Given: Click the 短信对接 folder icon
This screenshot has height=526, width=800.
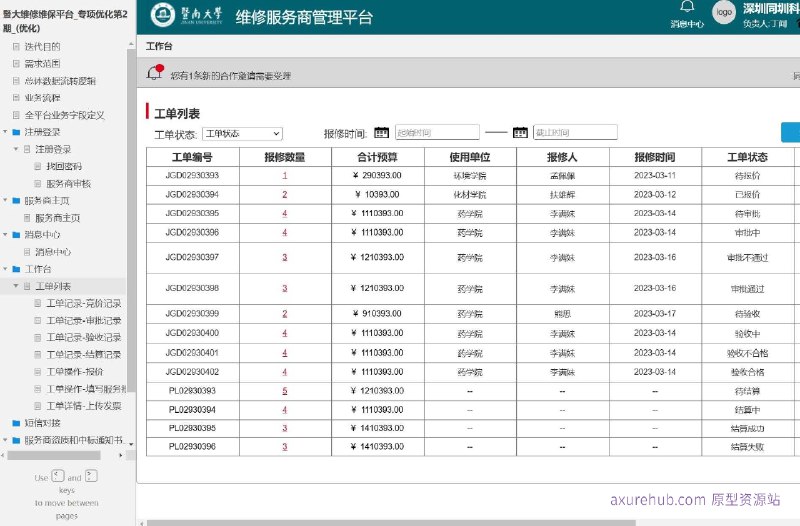Looking at the screenshot, I should (x=16, y=423).
